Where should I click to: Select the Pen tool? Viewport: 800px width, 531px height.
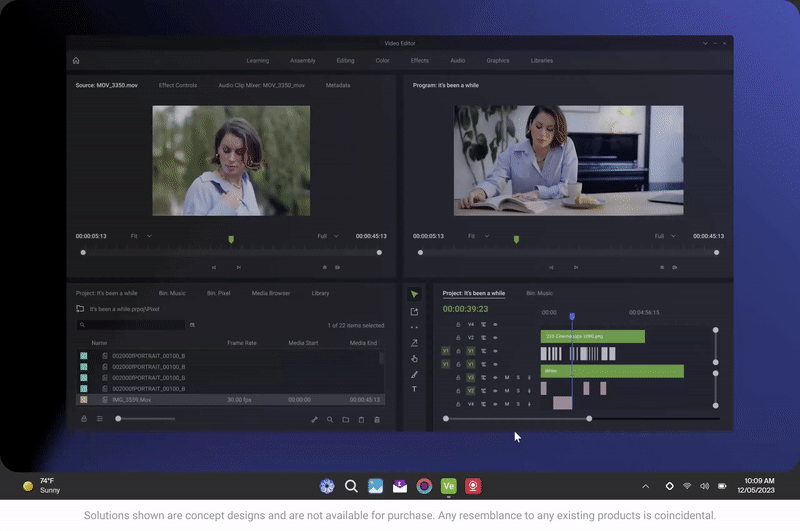click(x=414, y=374)
